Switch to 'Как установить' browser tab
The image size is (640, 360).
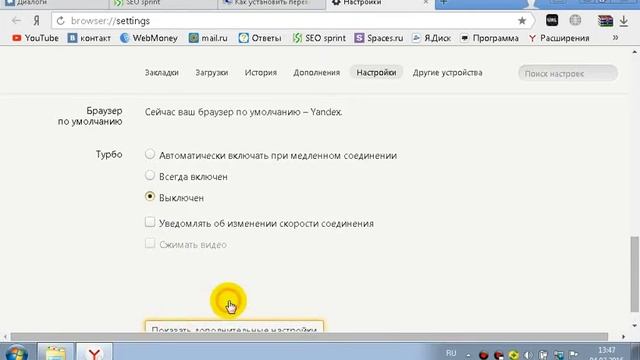point(272,3)
